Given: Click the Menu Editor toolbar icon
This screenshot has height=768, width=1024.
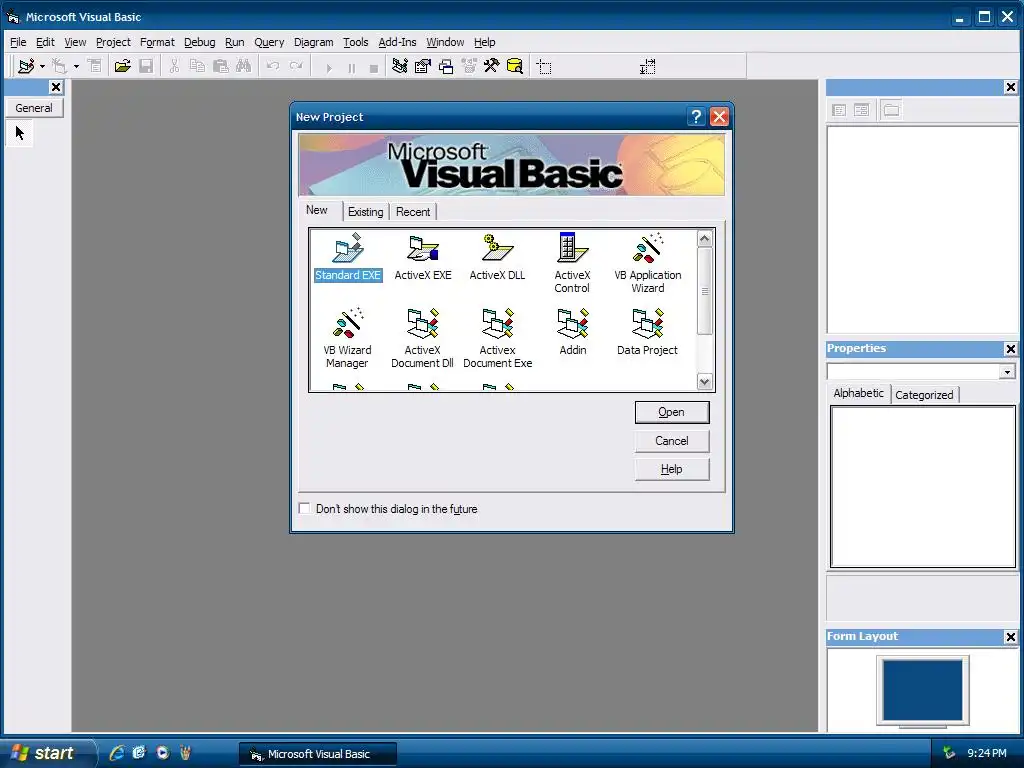Looking at the screenshot, I should [95, 66].
